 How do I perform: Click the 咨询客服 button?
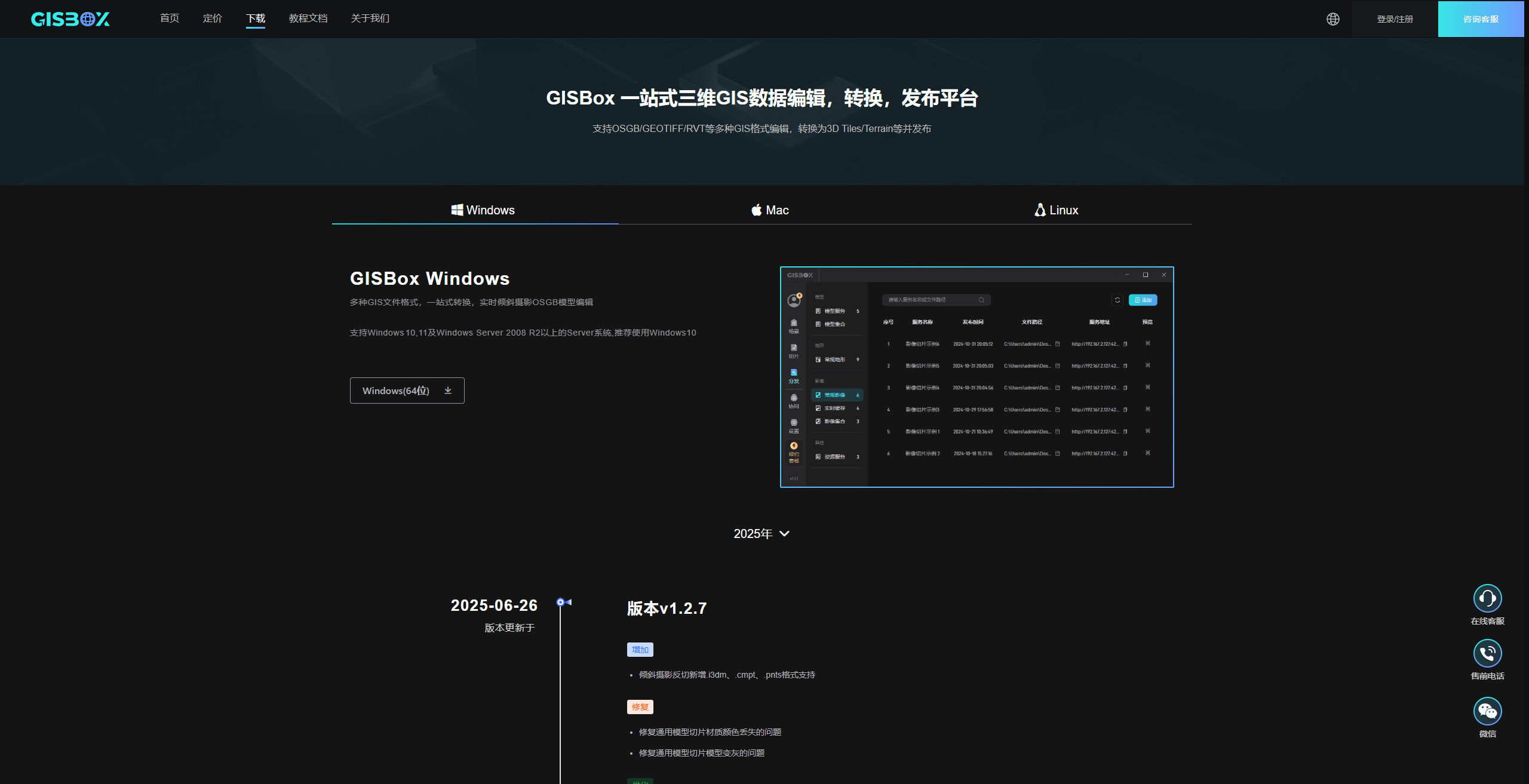click(1481, 19)
